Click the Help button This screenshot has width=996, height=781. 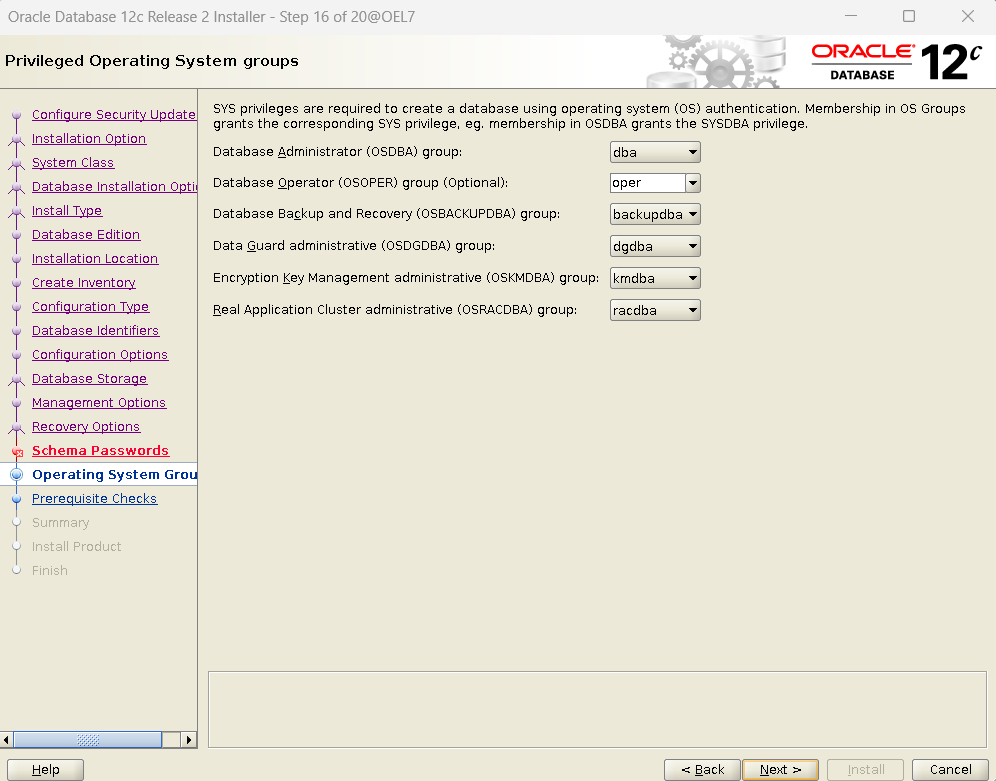(x=46, y=770)
